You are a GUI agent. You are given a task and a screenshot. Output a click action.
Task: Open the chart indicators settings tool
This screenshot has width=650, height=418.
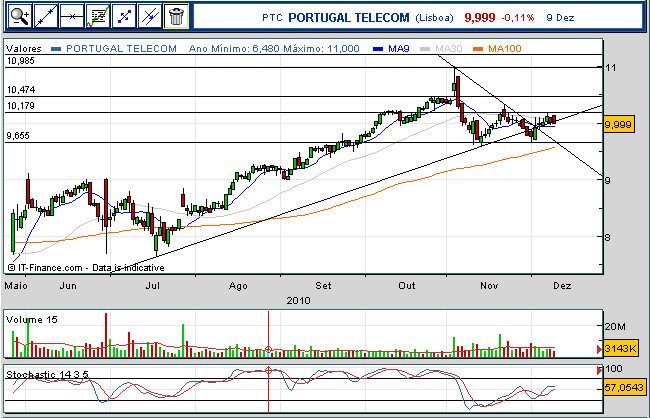(98, 16)
